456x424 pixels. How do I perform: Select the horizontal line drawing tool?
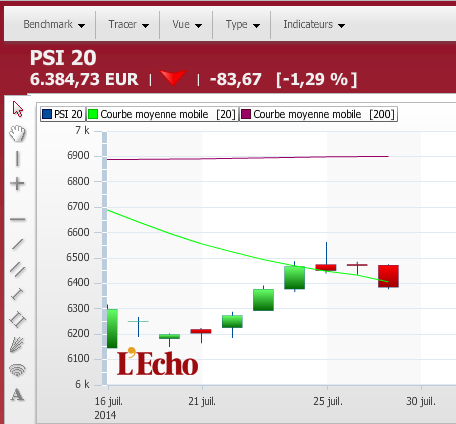(18, 219)
